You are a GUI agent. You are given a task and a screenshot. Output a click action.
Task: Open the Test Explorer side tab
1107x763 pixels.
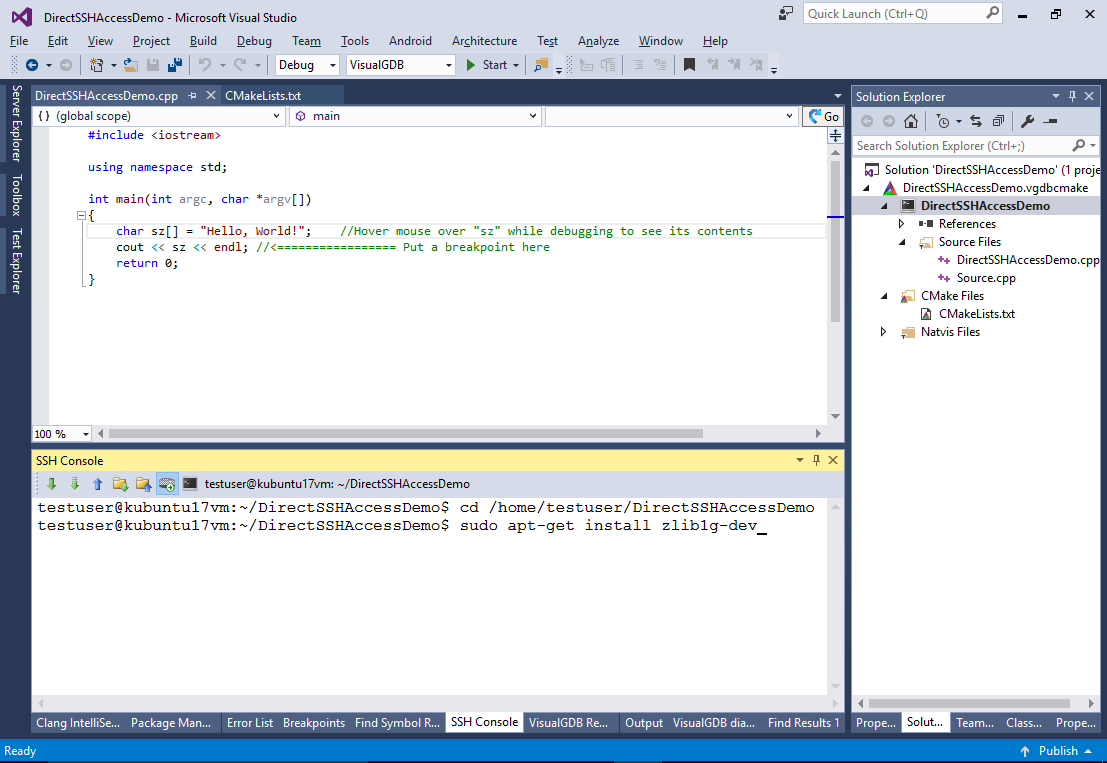click(x=16, y=260)
